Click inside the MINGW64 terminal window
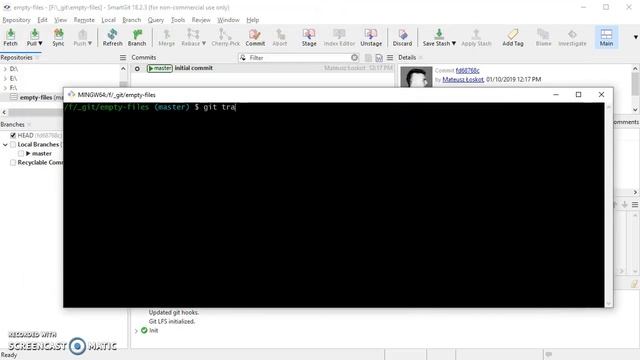Image resolution: width=640 pixels, height=360 pixels. [334, 205]
